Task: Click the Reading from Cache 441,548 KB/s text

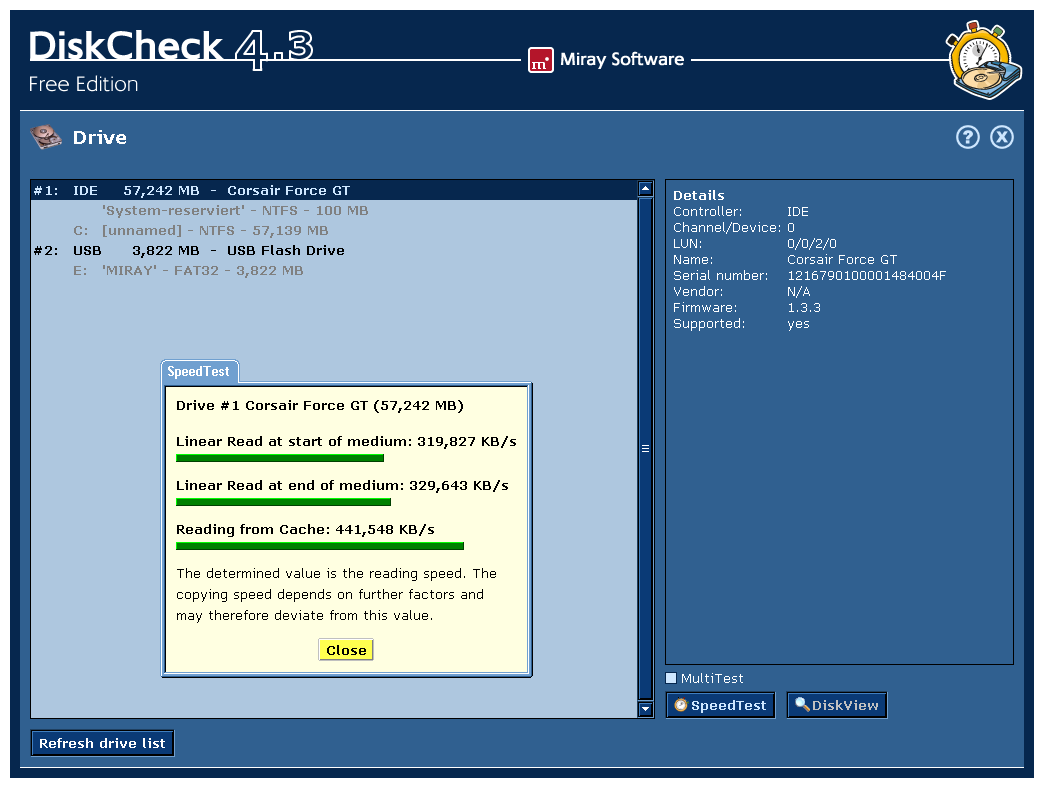Action: (x=305, y=530)
